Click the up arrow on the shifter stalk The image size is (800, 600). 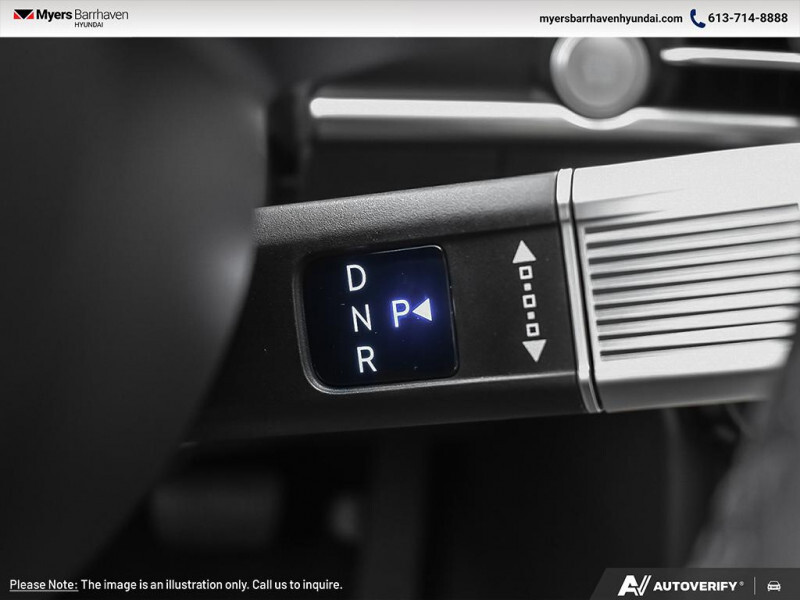[x=526, y=253]
